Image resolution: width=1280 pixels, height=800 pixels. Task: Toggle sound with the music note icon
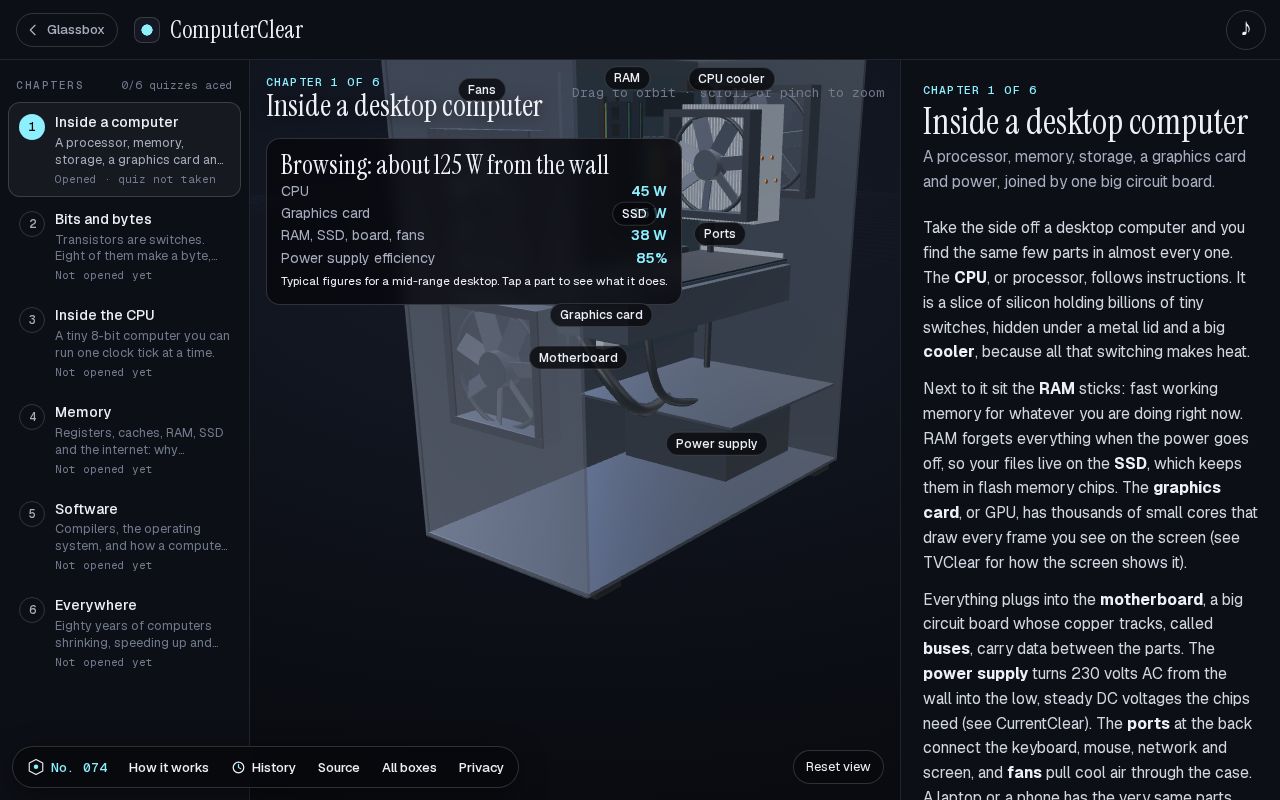coord(1246,30)
